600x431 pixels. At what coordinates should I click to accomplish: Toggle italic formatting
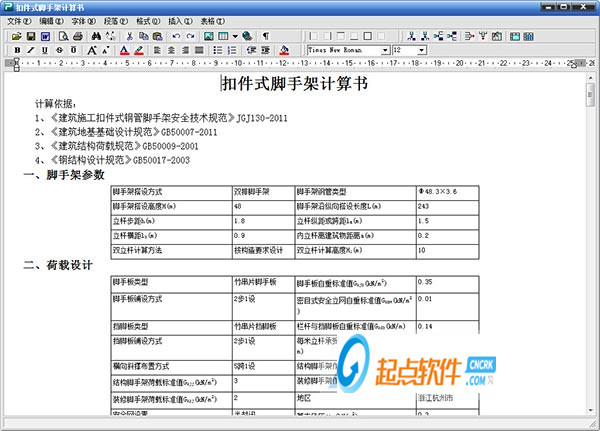tap(31, 50)
